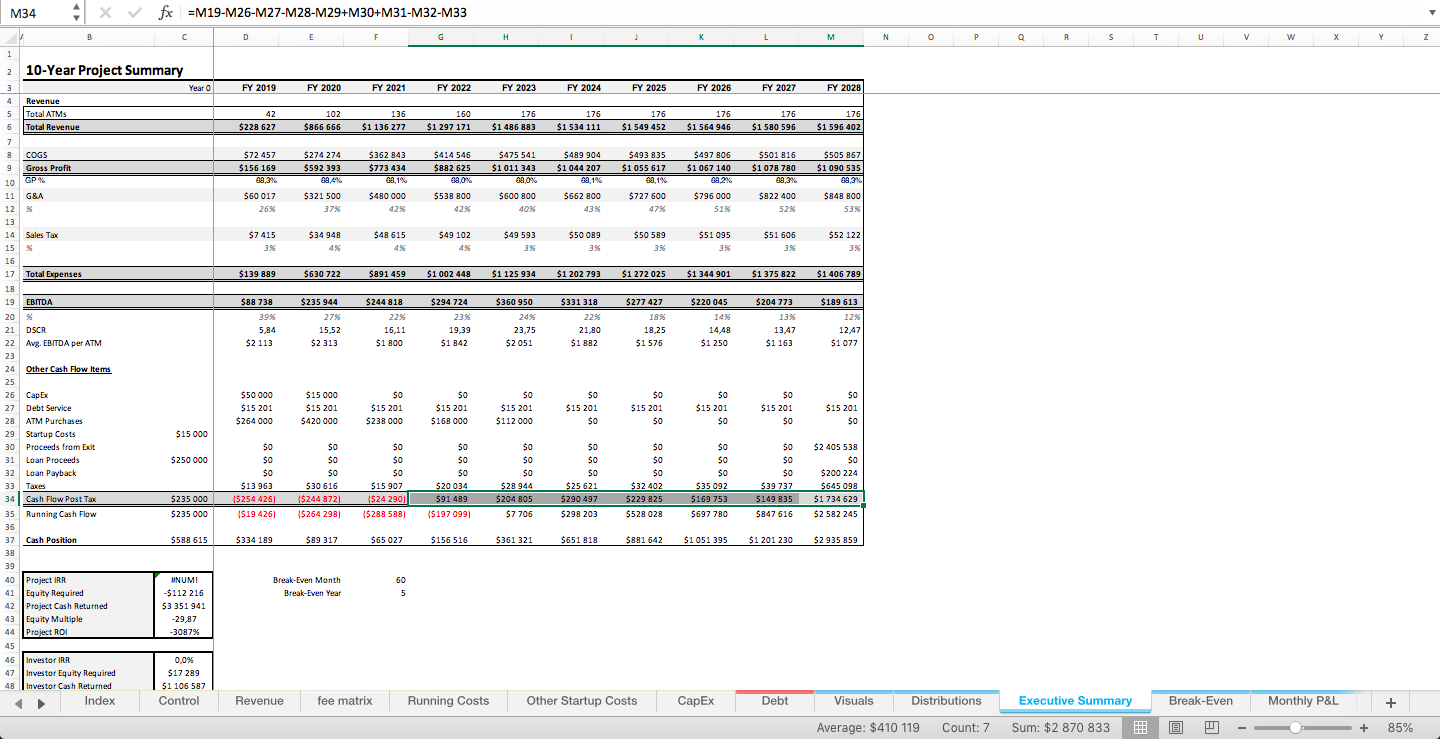The width and height of the screenshot is (1440, 739).
Task: Cancel the formula entry with the X icon
Action: pyautogui.click(x=104, y=13)
